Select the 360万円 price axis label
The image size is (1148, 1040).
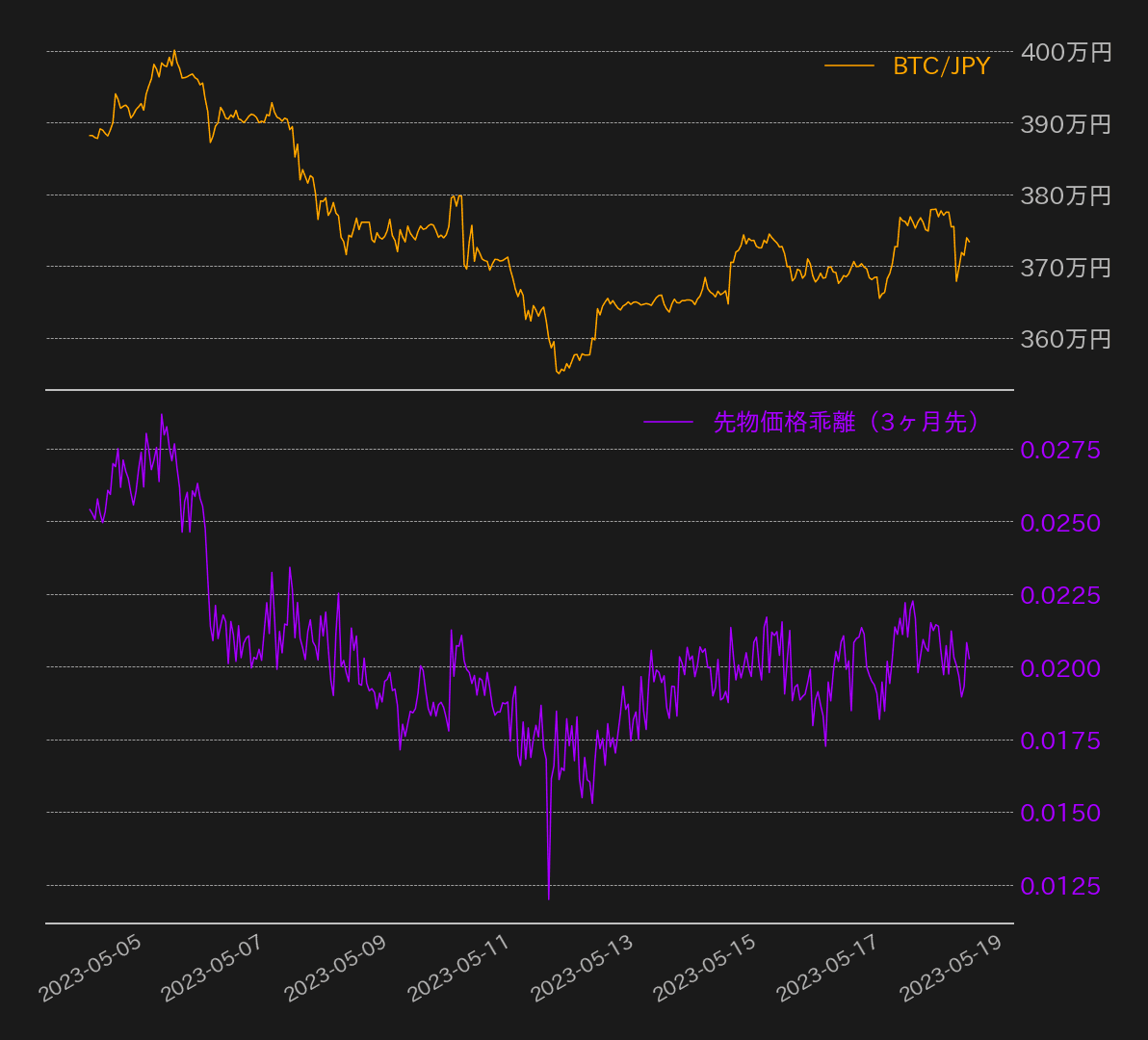[x=1065, y=339]
